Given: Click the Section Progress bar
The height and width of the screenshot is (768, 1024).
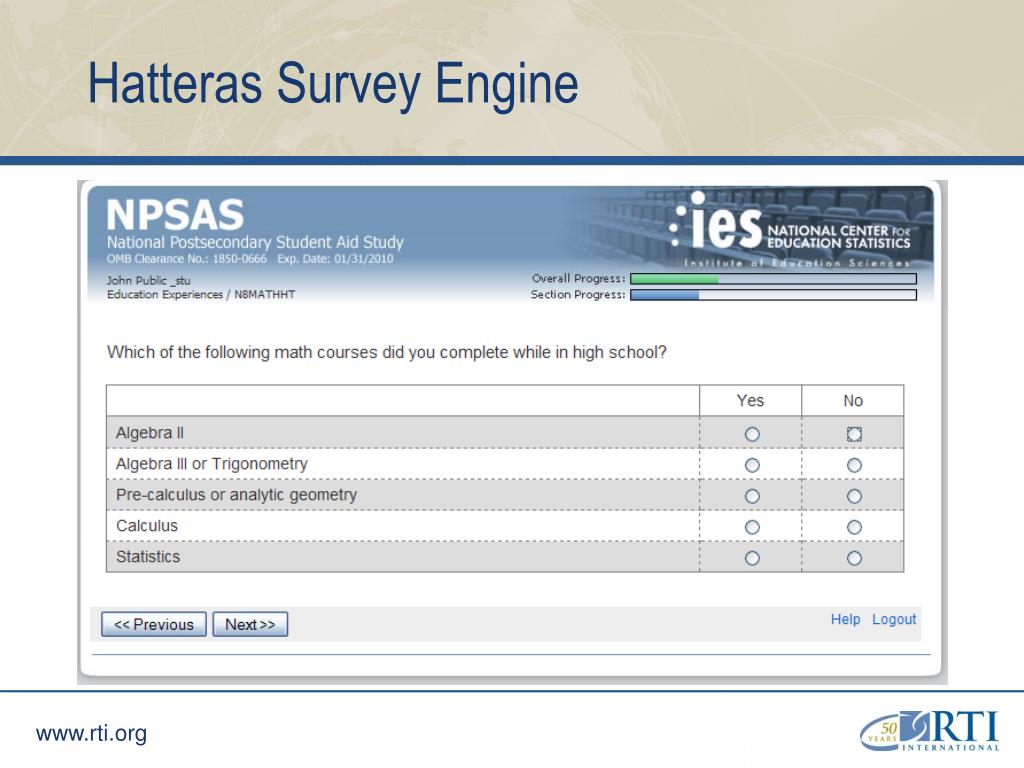Looking at the screenshot, I should point(773,295).
